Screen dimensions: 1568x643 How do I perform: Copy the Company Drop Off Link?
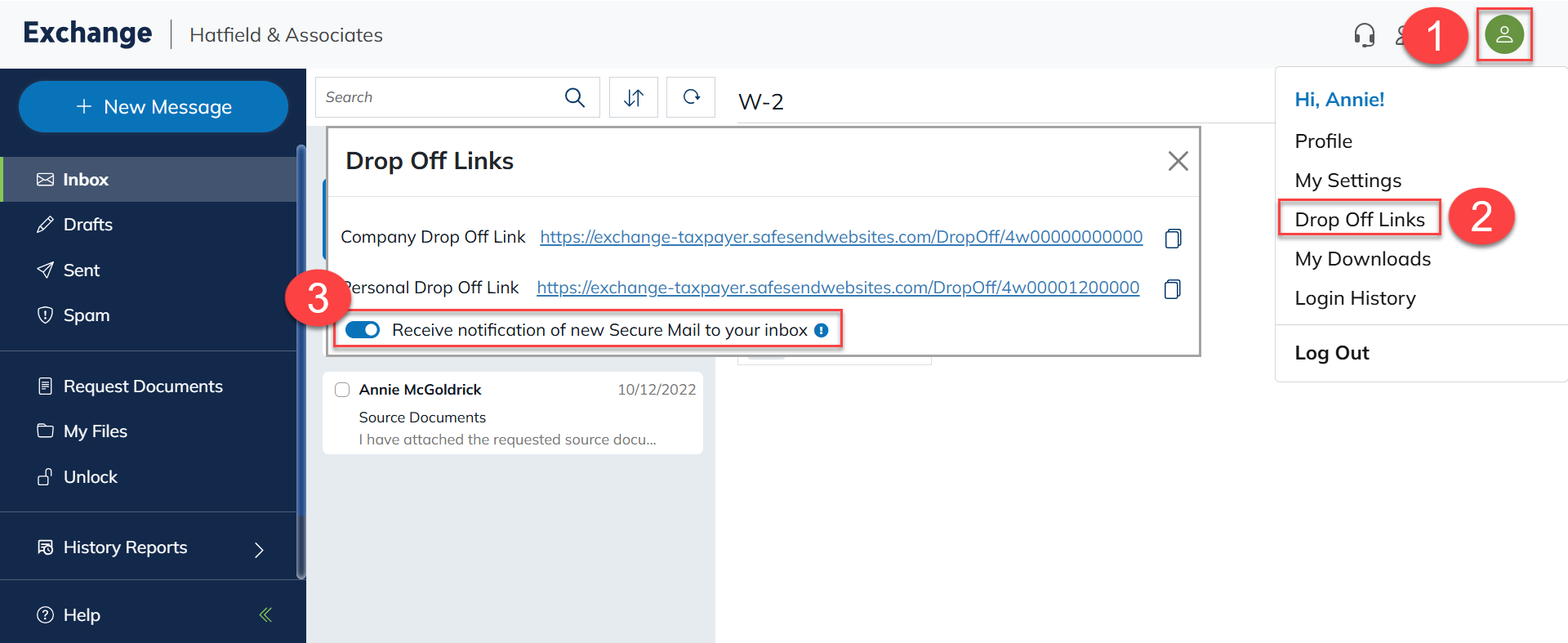(1173, 238)
